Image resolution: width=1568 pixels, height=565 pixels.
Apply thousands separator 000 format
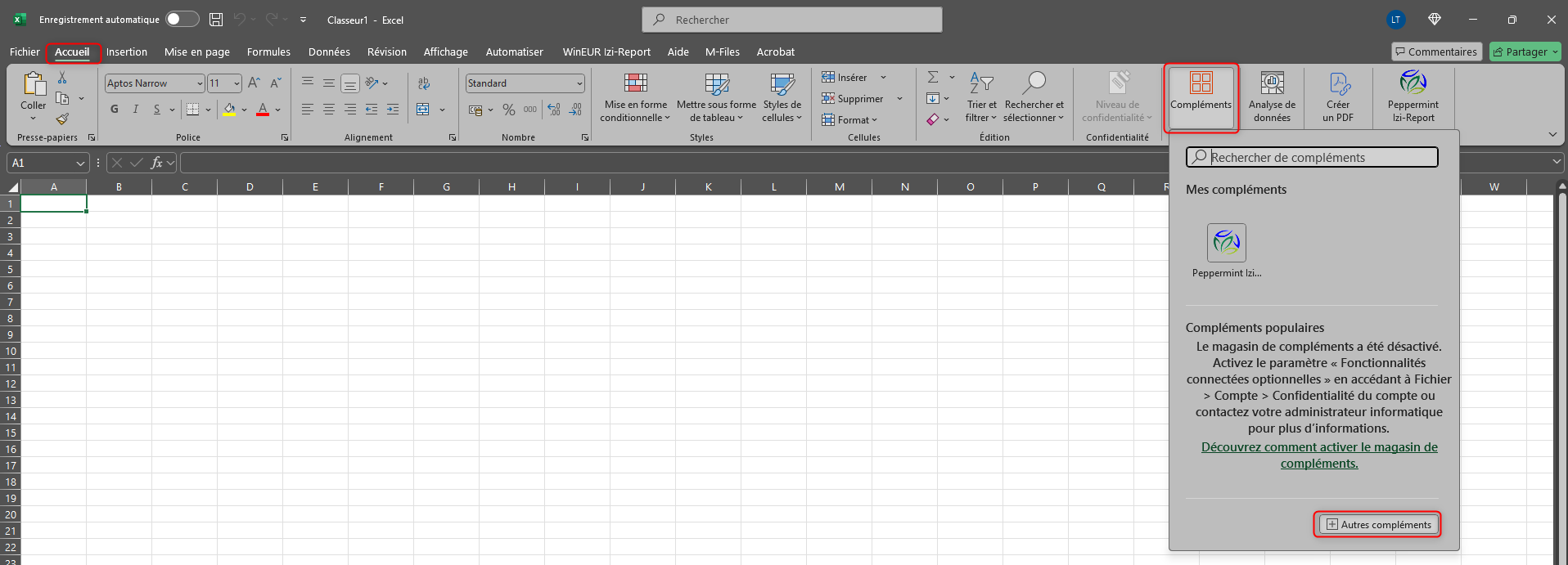tap(530, 110)
